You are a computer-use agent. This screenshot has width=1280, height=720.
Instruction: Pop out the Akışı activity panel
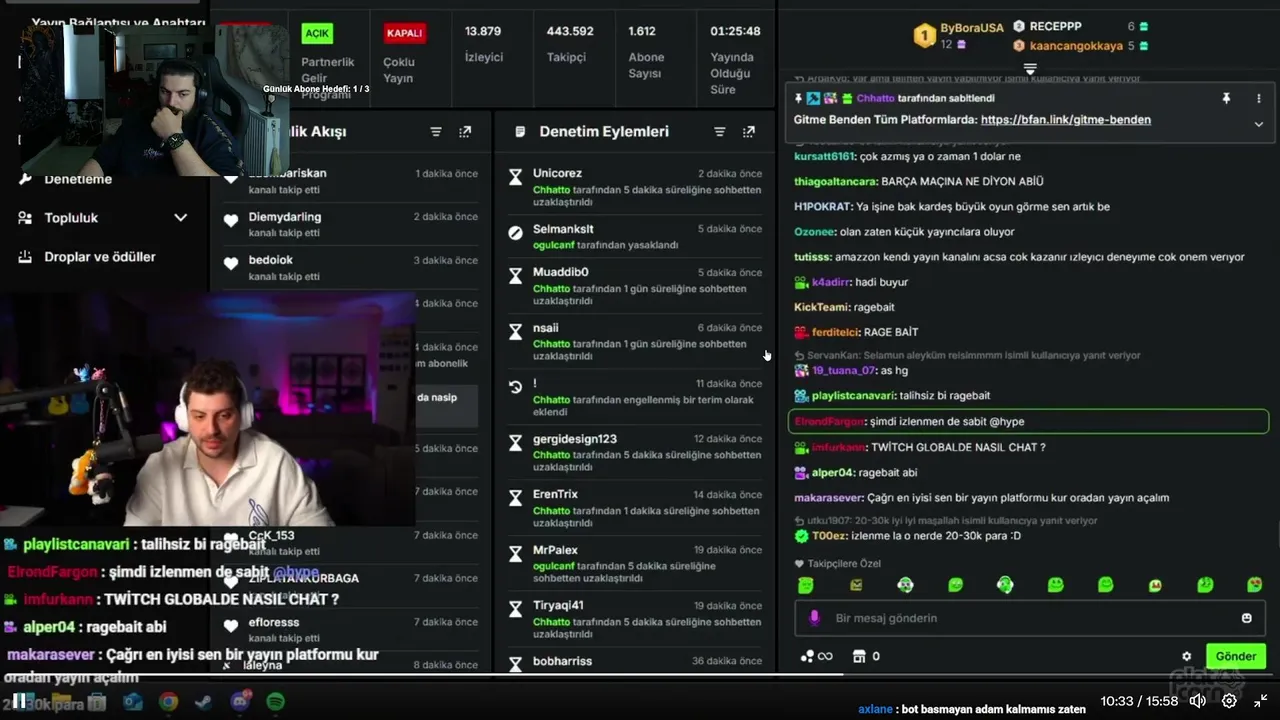click(465, 132)
